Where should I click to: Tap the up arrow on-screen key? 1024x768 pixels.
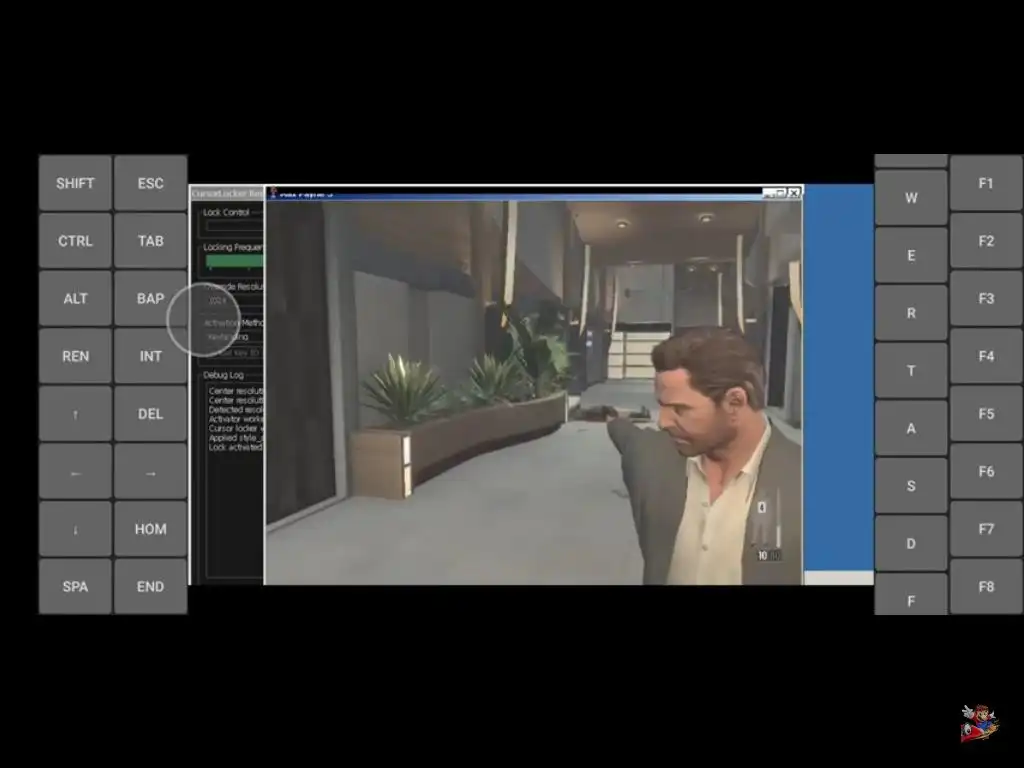[75, 414]
